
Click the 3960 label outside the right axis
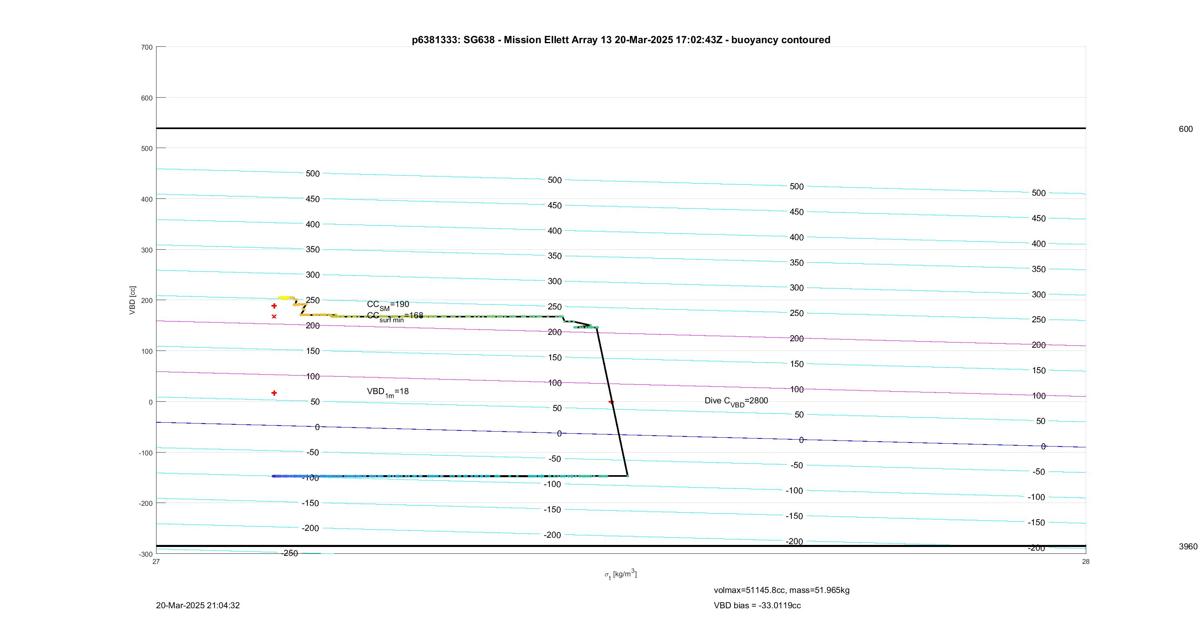[1188, 547]
